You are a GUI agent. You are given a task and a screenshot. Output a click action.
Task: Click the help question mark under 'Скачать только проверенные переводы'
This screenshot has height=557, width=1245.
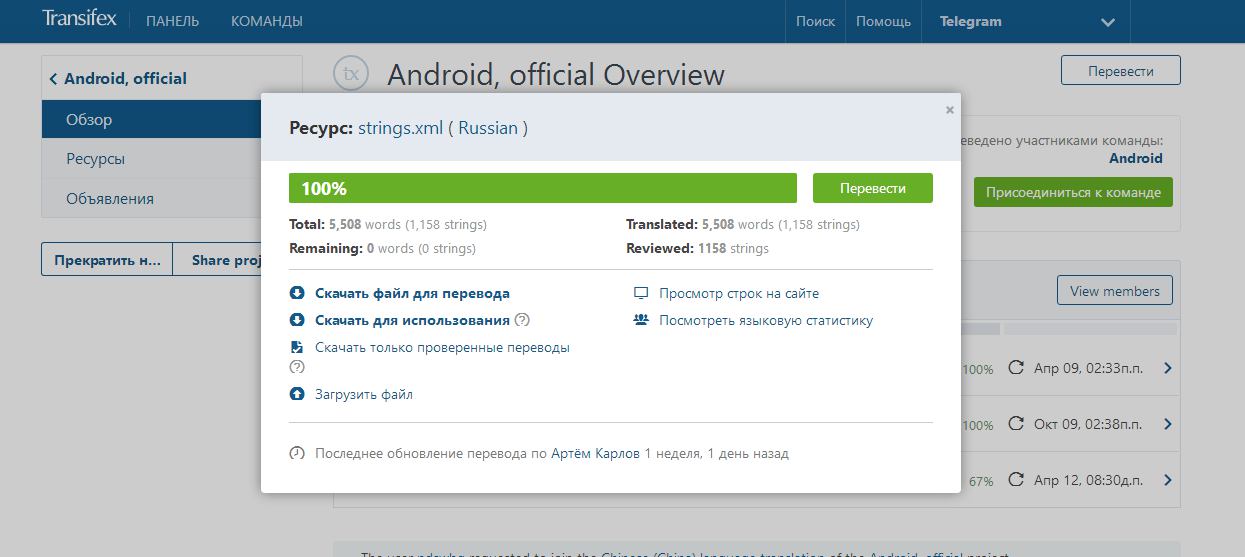[x=296, y=367]
